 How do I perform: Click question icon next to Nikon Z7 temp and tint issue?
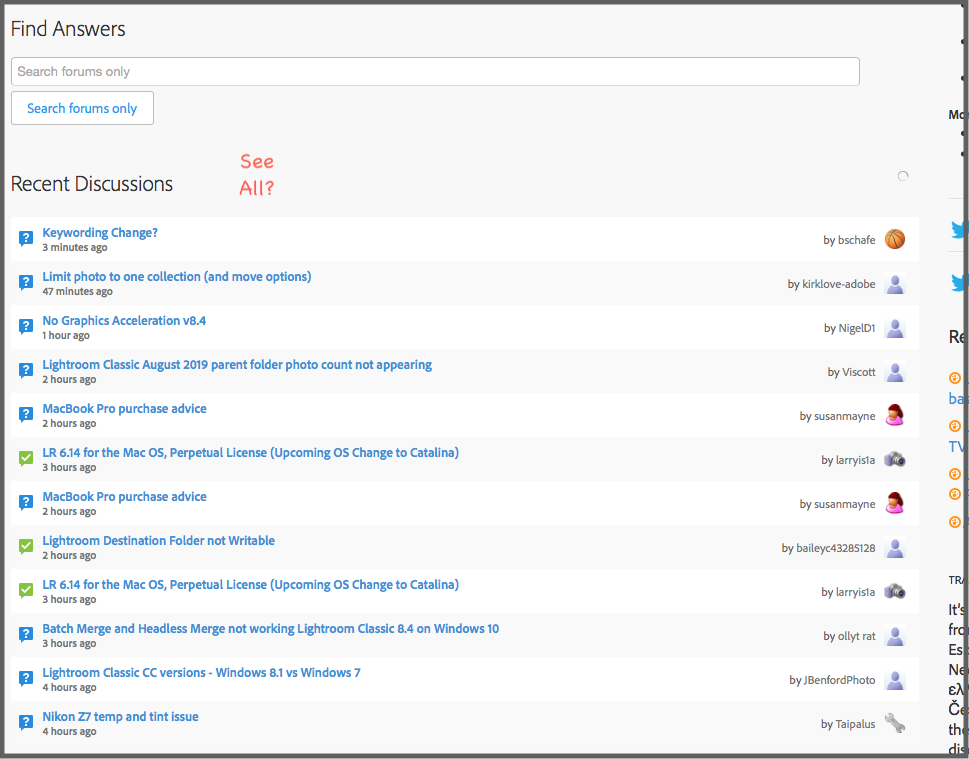(x=25, y=723)
